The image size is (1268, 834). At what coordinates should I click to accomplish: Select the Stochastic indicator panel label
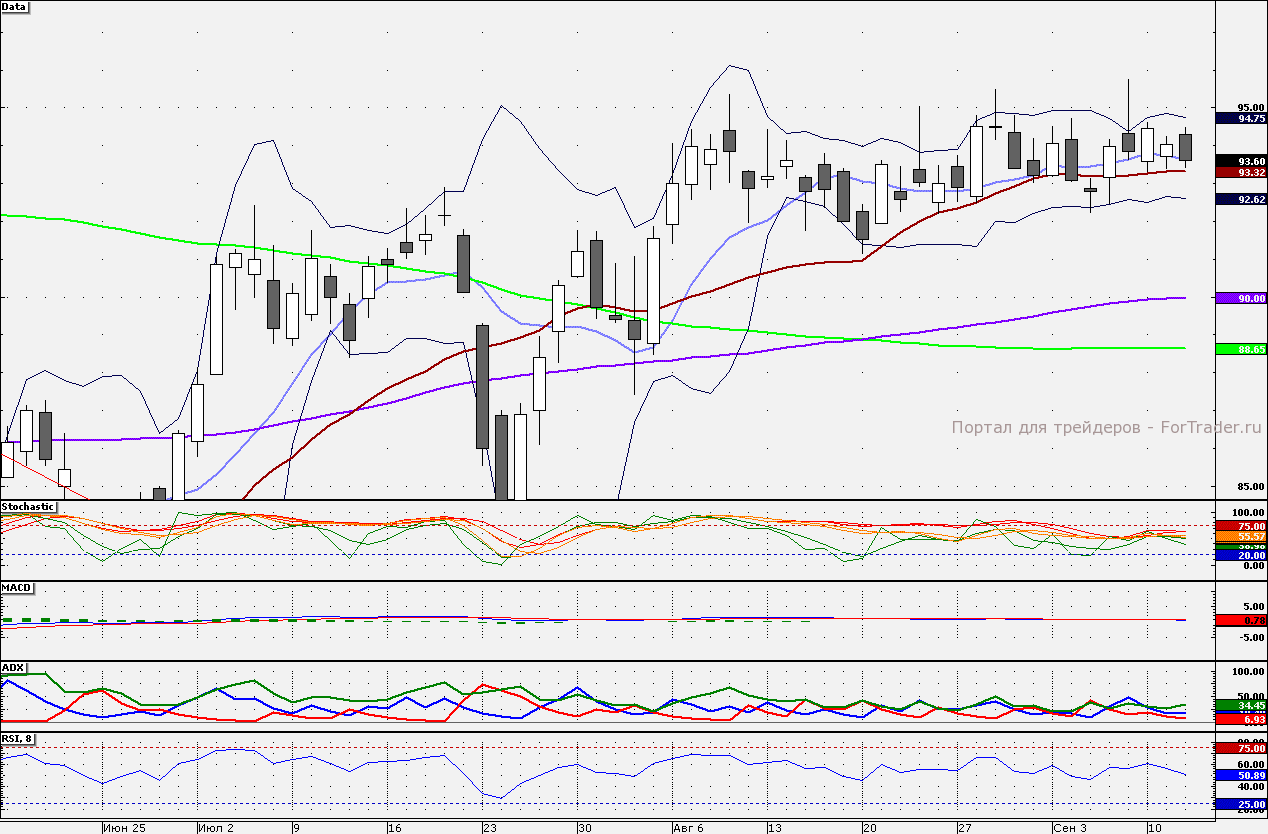click(28, 507)
